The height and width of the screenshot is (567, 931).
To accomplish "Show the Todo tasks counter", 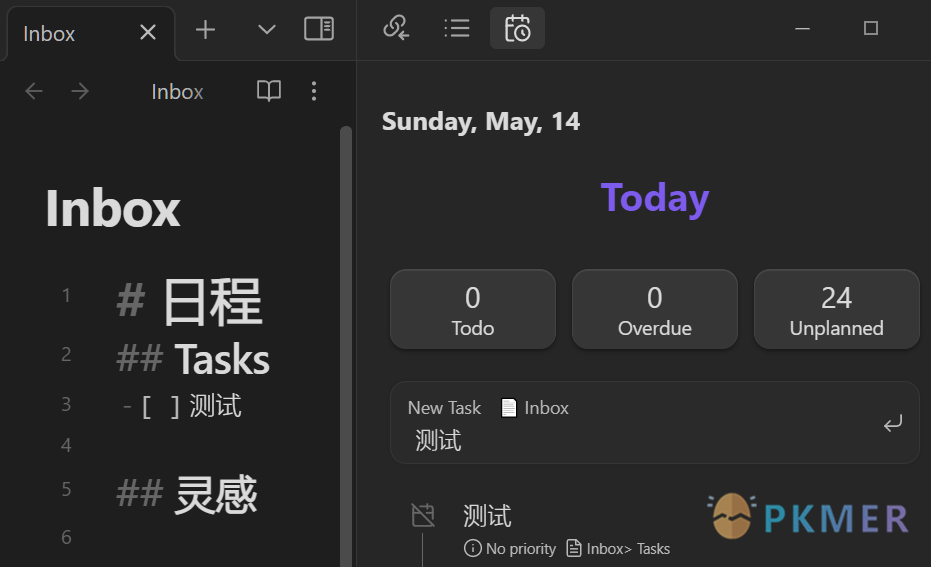I will click(x=472, y=310).
